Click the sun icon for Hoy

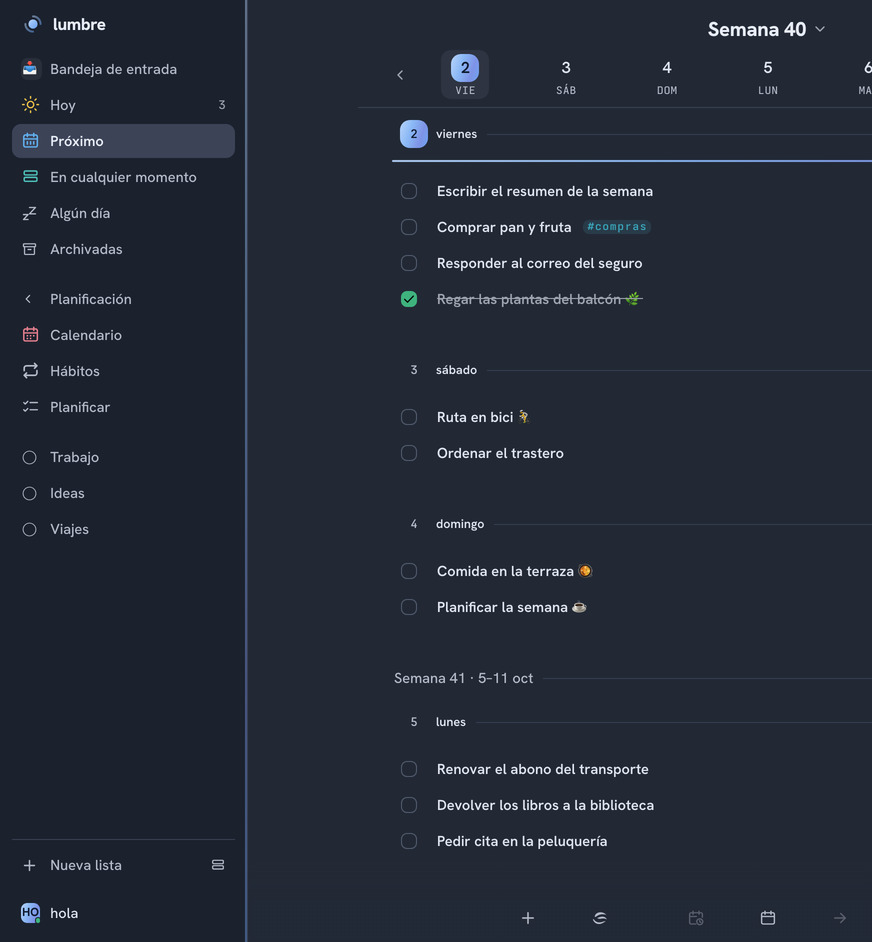click(30, 105)
